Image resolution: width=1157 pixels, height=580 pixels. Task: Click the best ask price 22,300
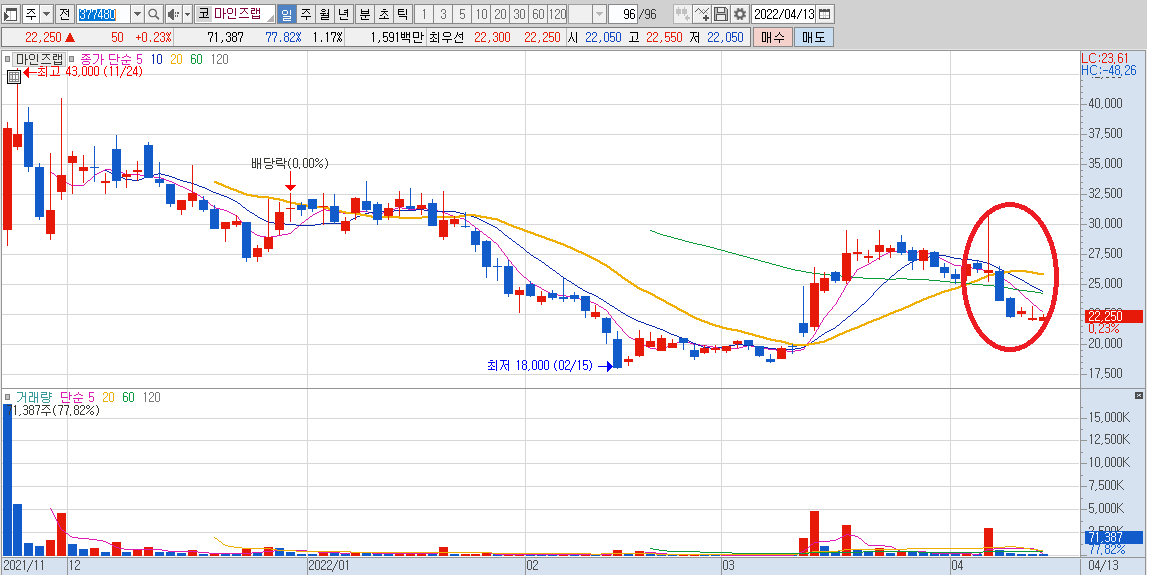[x=492, y=37]
